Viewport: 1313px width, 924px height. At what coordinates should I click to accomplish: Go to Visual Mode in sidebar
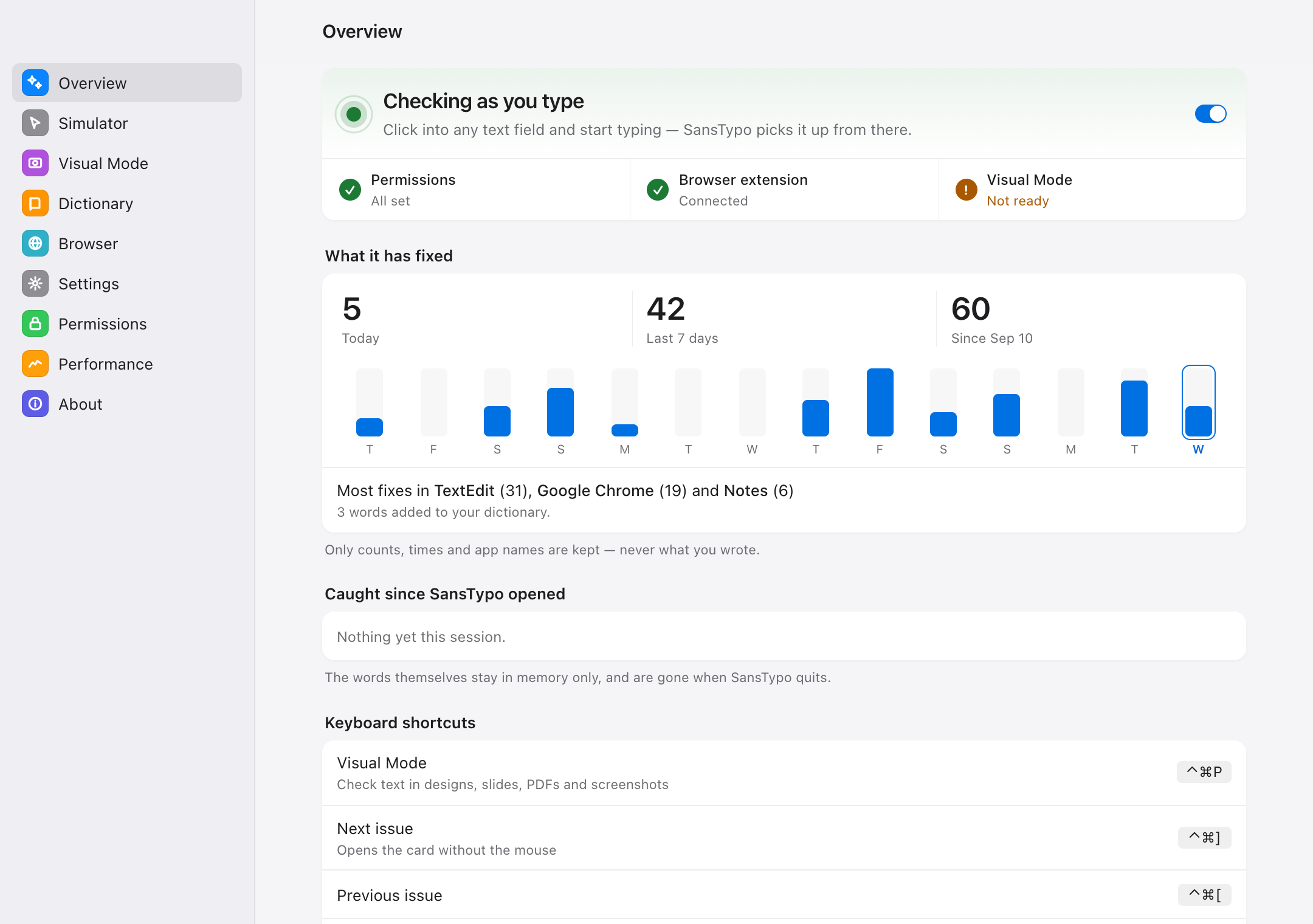coord(127,163)
